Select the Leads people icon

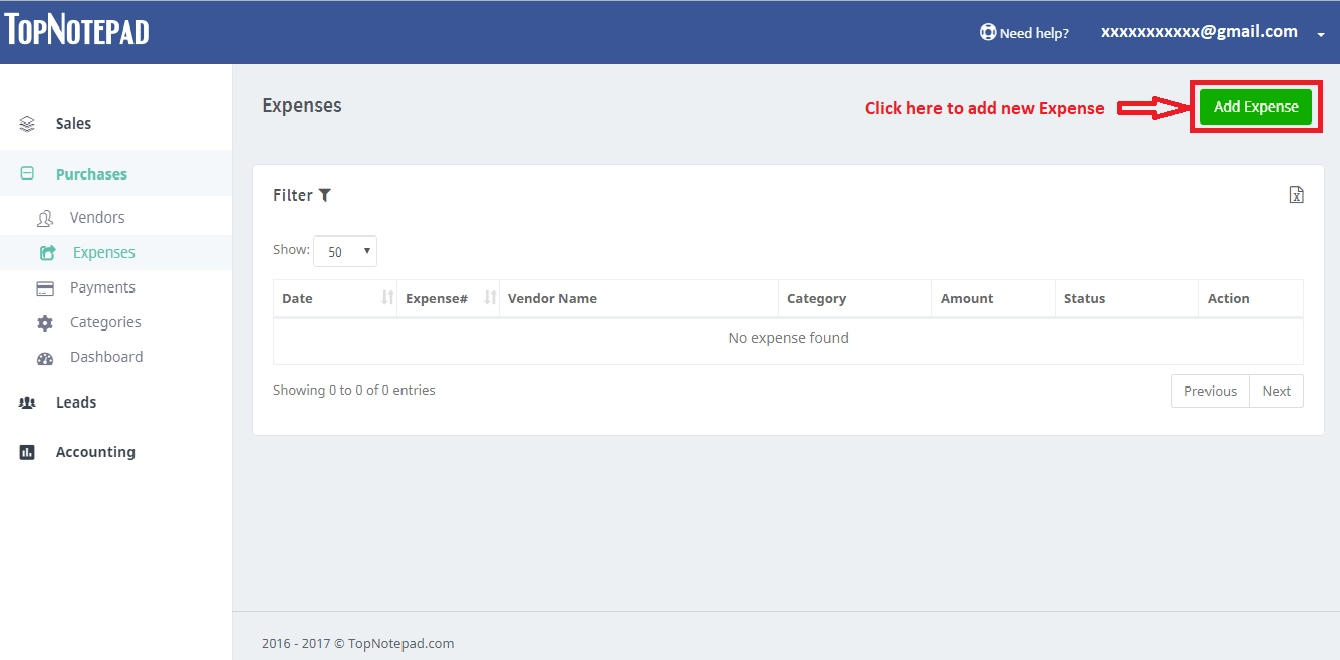pos(26,402)
